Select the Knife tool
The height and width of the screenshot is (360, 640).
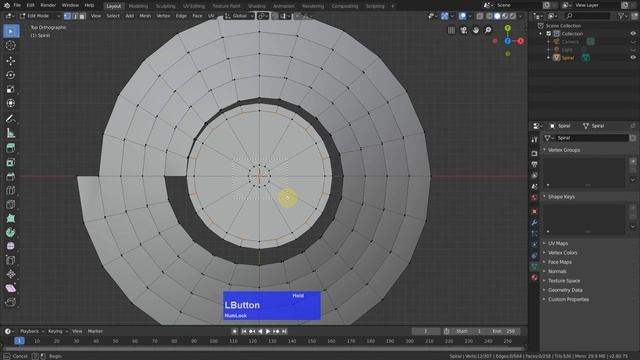point(11,204)
